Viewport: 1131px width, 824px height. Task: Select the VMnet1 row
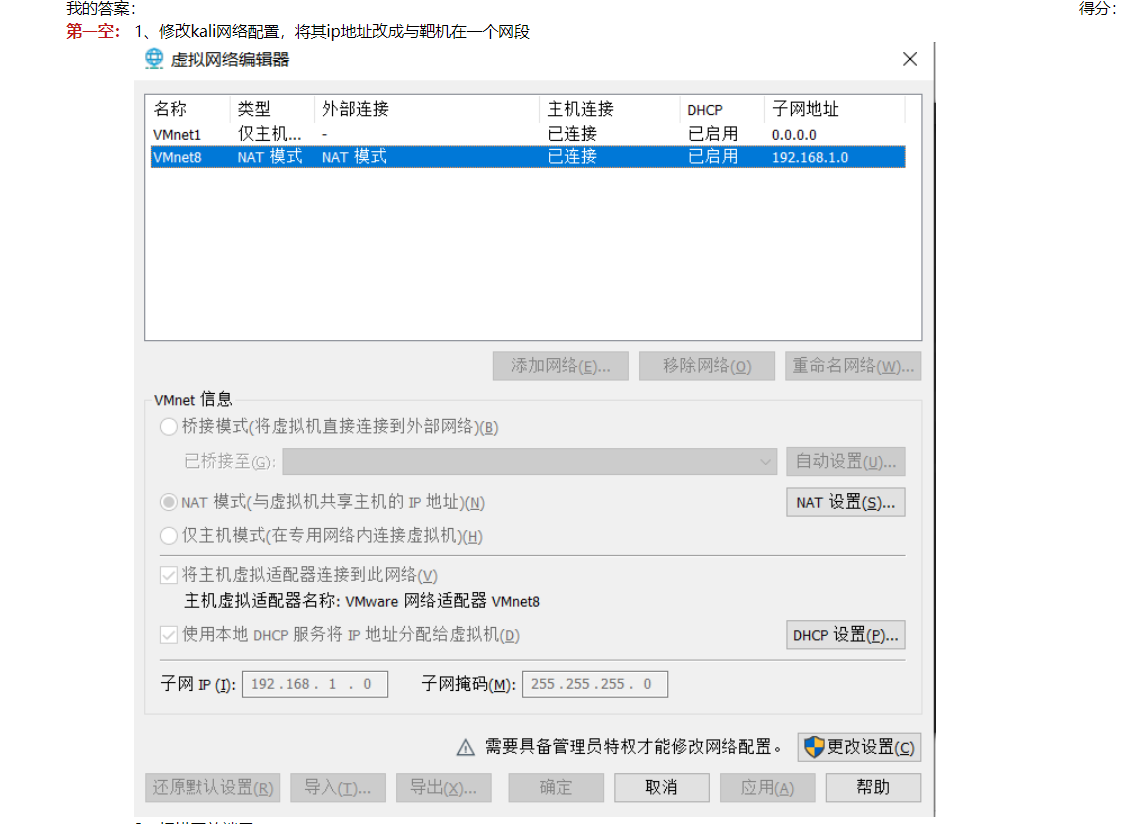[528, 134]
